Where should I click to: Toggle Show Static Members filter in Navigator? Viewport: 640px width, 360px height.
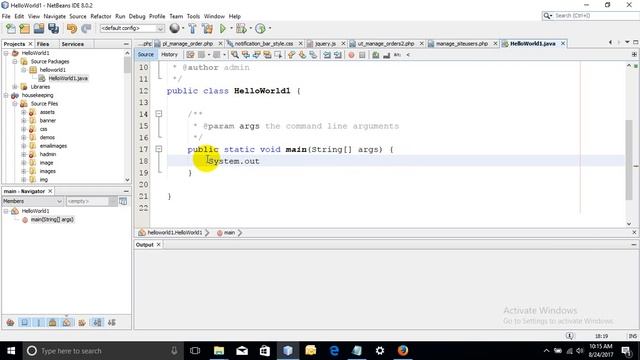pos(39,322)
